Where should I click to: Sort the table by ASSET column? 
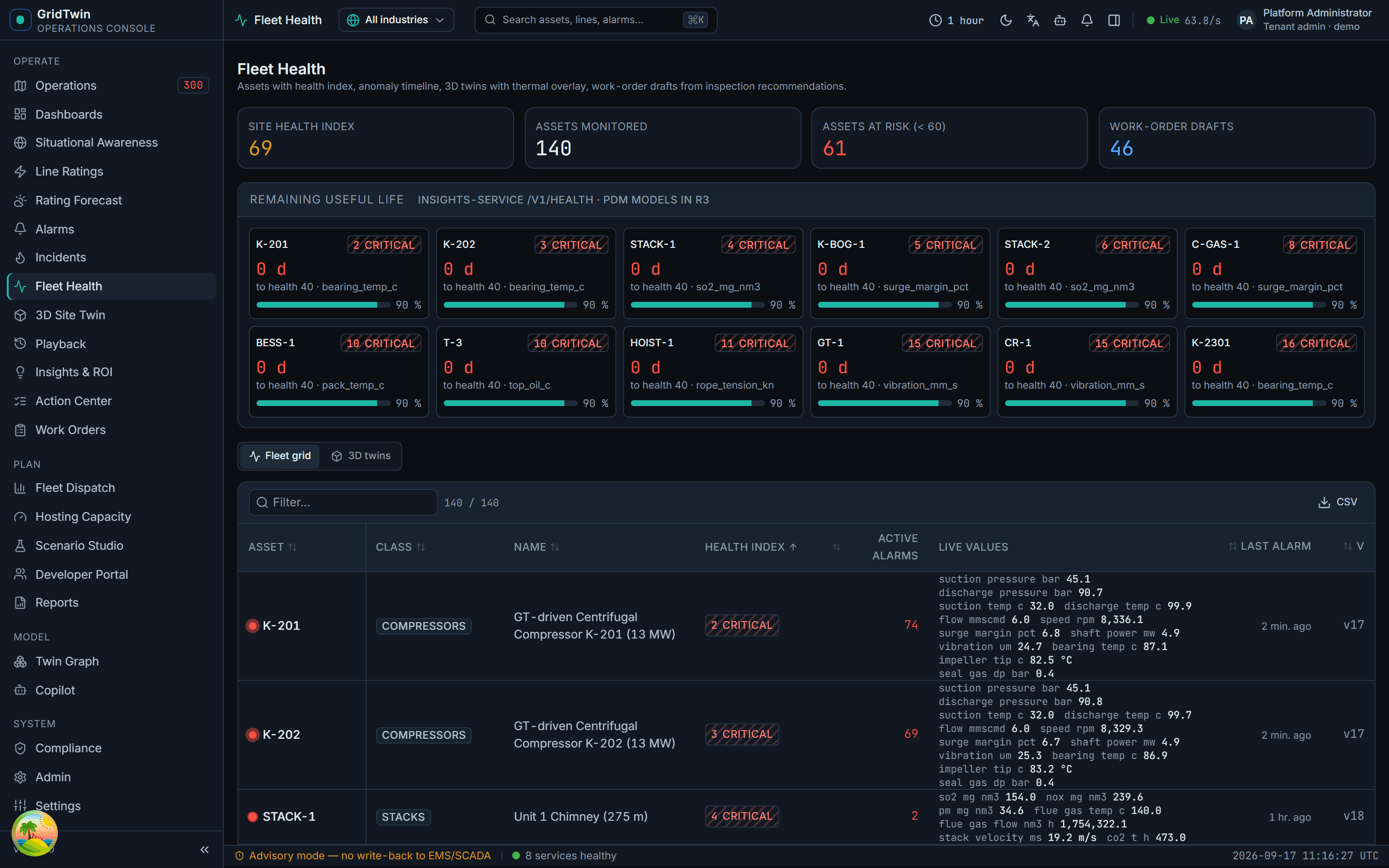click(x=272, y=547)
